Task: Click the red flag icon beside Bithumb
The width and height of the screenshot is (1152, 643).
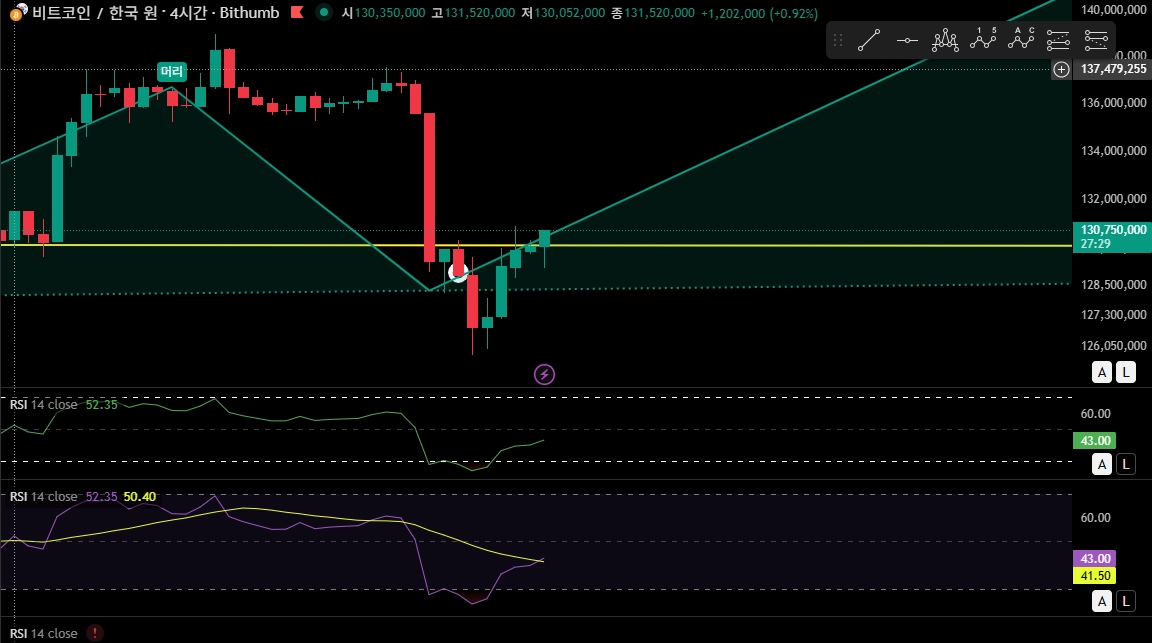Action: coord(297,12)
